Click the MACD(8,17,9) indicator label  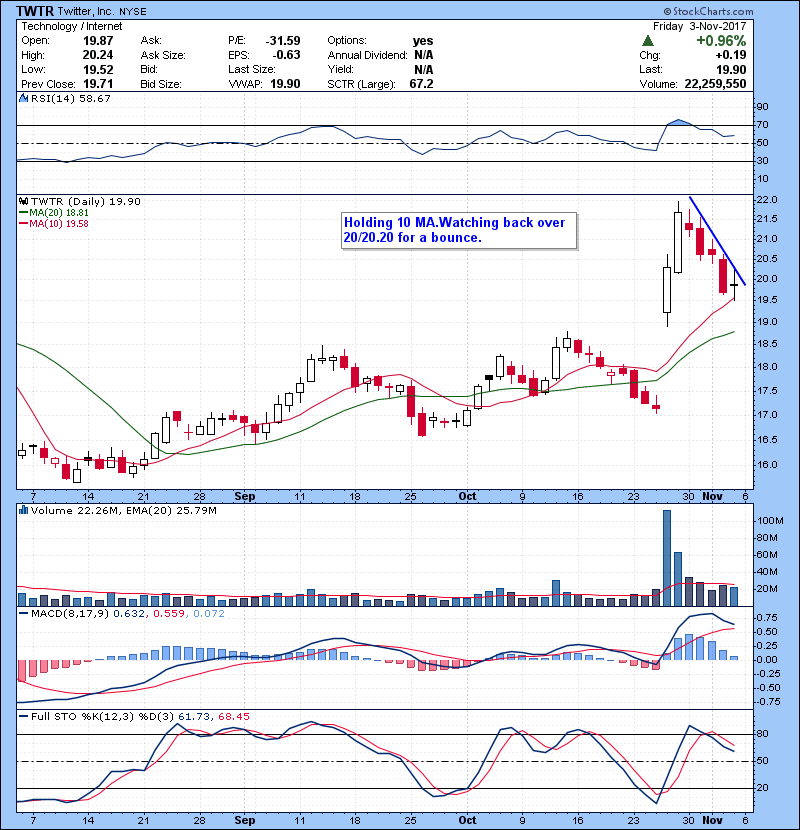(70, 613)
